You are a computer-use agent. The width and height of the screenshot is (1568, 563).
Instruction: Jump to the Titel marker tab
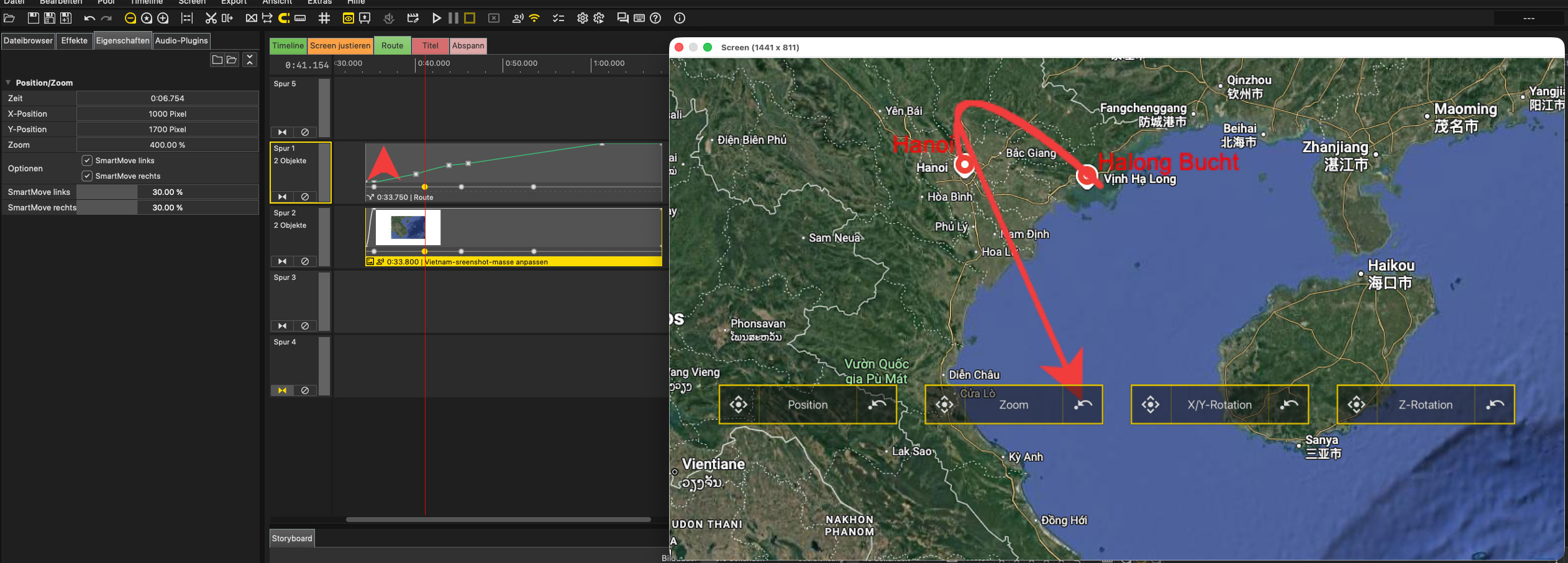[431, 46]
